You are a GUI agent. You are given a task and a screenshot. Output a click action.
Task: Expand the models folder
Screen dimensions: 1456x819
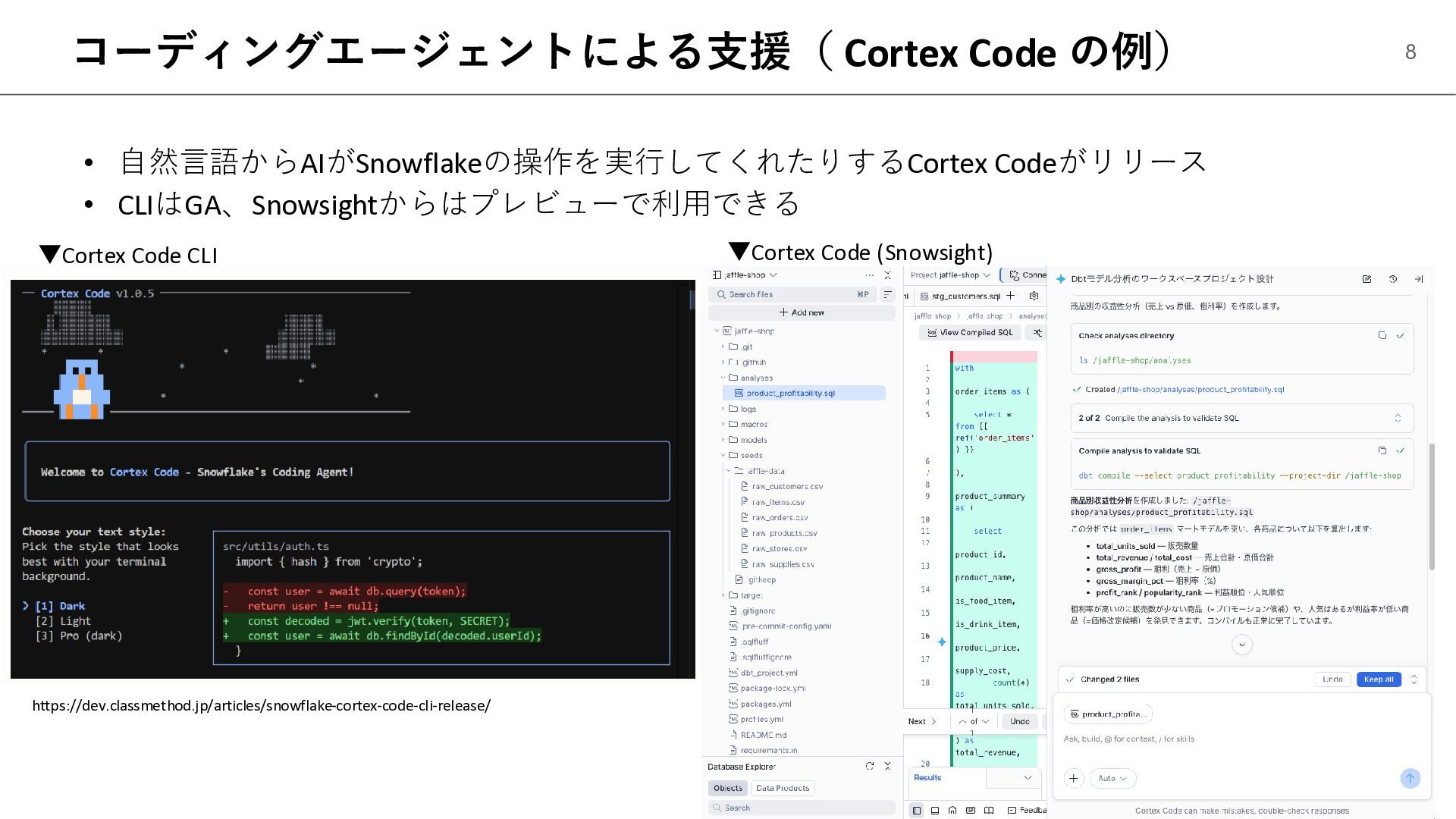[x=753, y=440]
